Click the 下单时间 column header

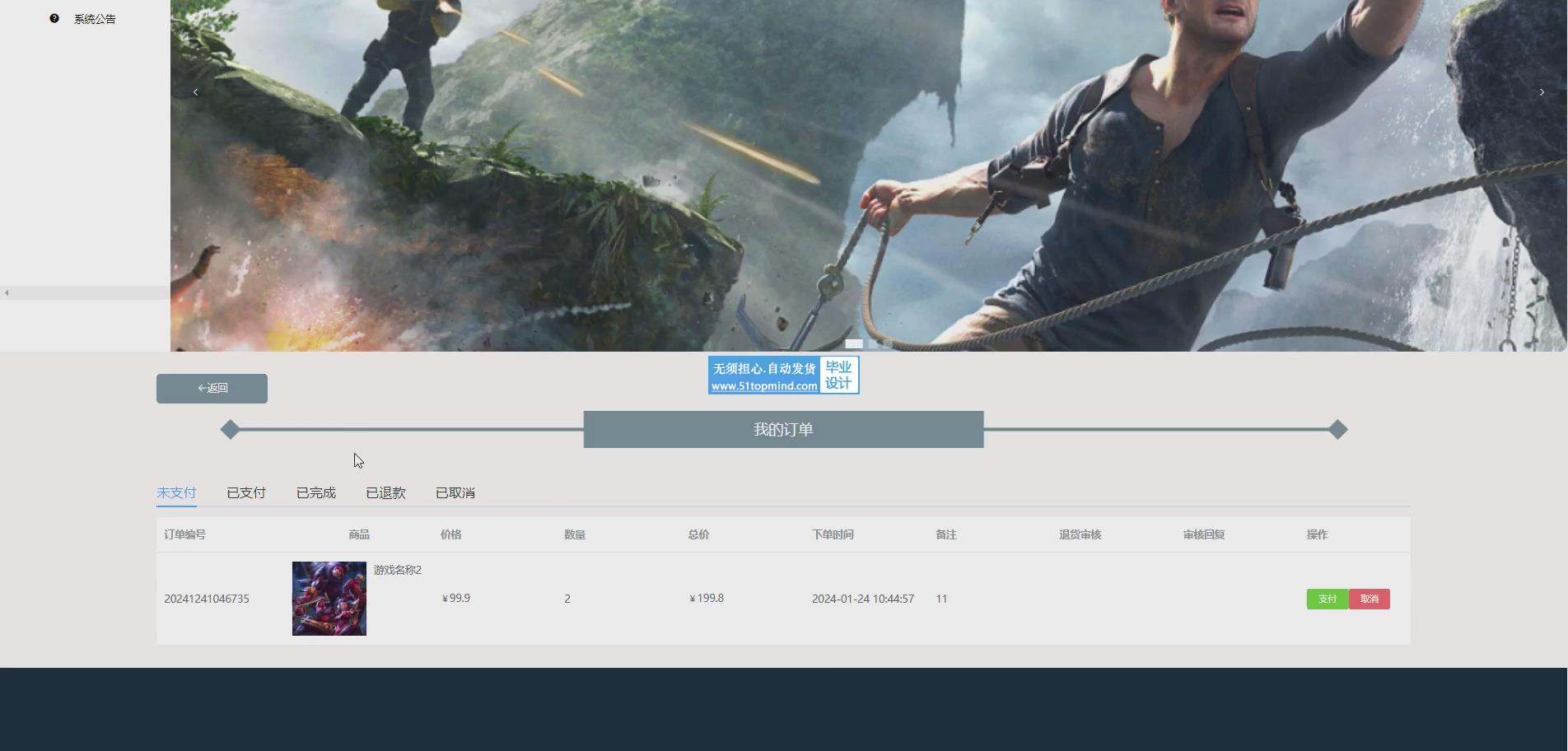833,534
